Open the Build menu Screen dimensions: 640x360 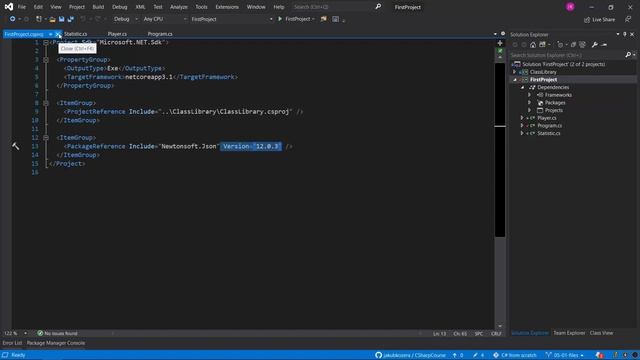pos(98,7)
